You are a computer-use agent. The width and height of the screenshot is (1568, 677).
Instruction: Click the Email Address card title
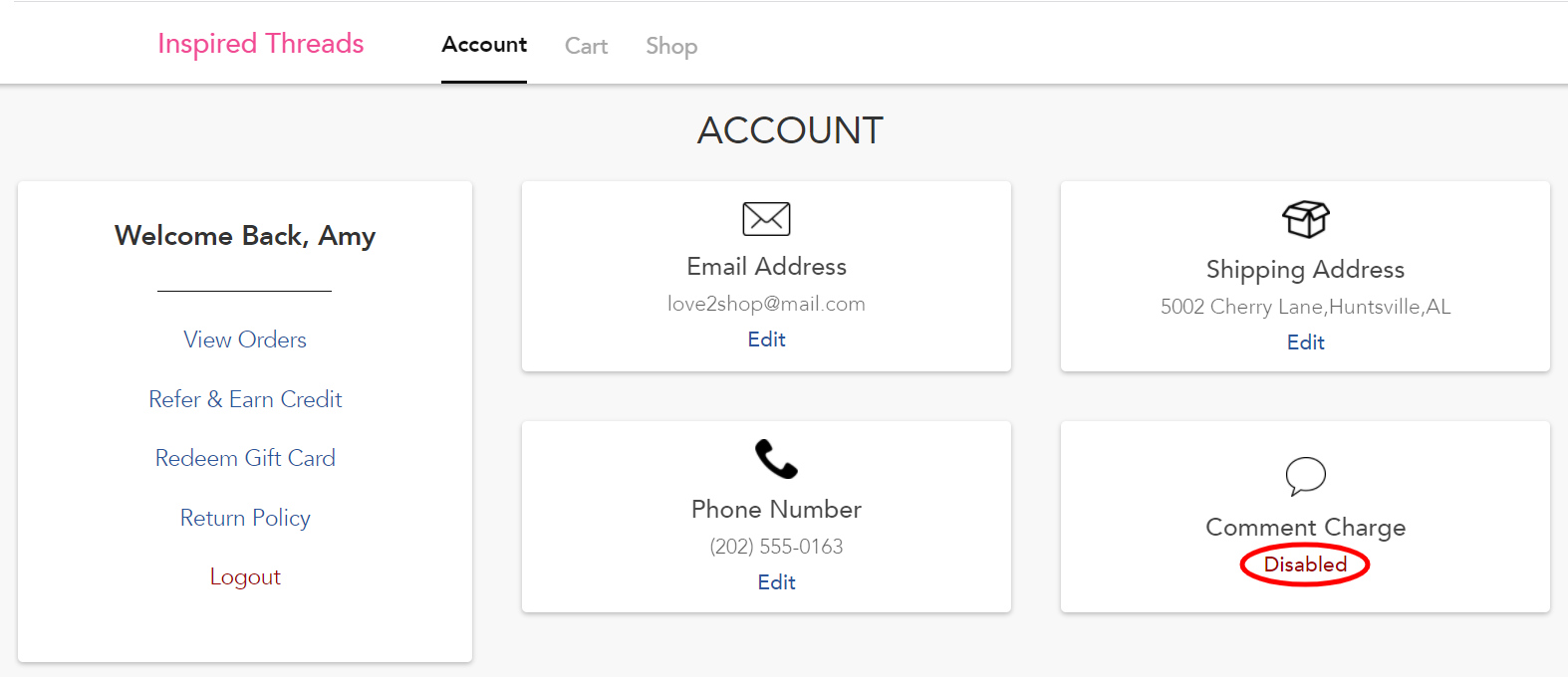[x=766, y=267]
